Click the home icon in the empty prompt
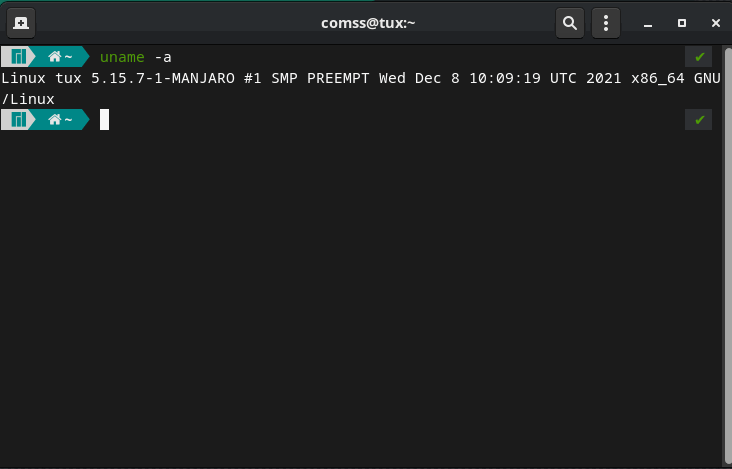The image size is (732, 469). (x=55, y=120)
